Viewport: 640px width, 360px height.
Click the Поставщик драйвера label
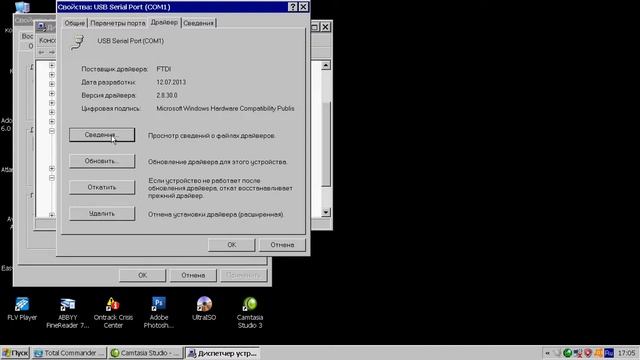[115, 69]
